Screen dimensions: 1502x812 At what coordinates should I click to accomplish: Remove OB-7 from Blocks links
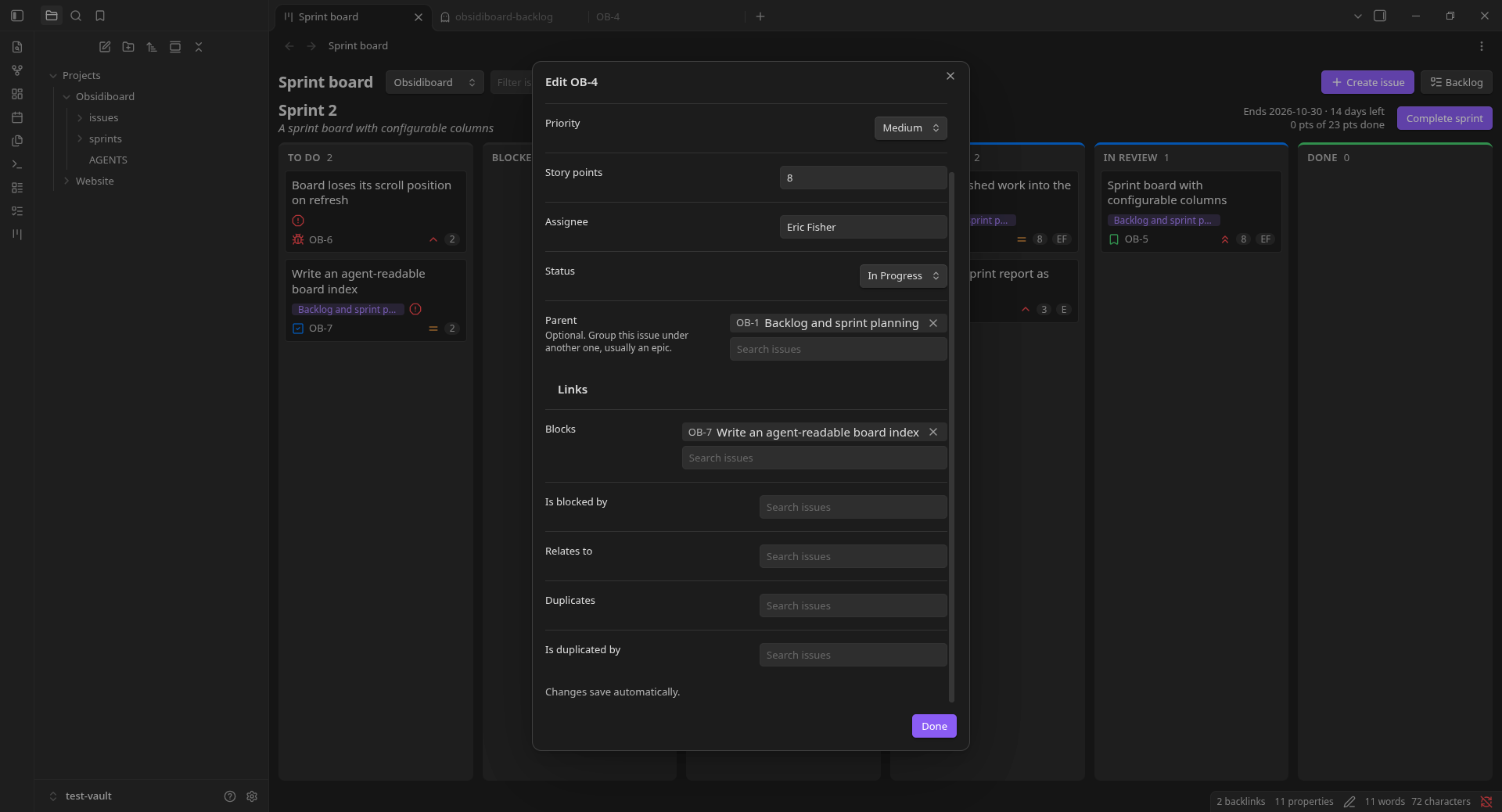point(933,432)
